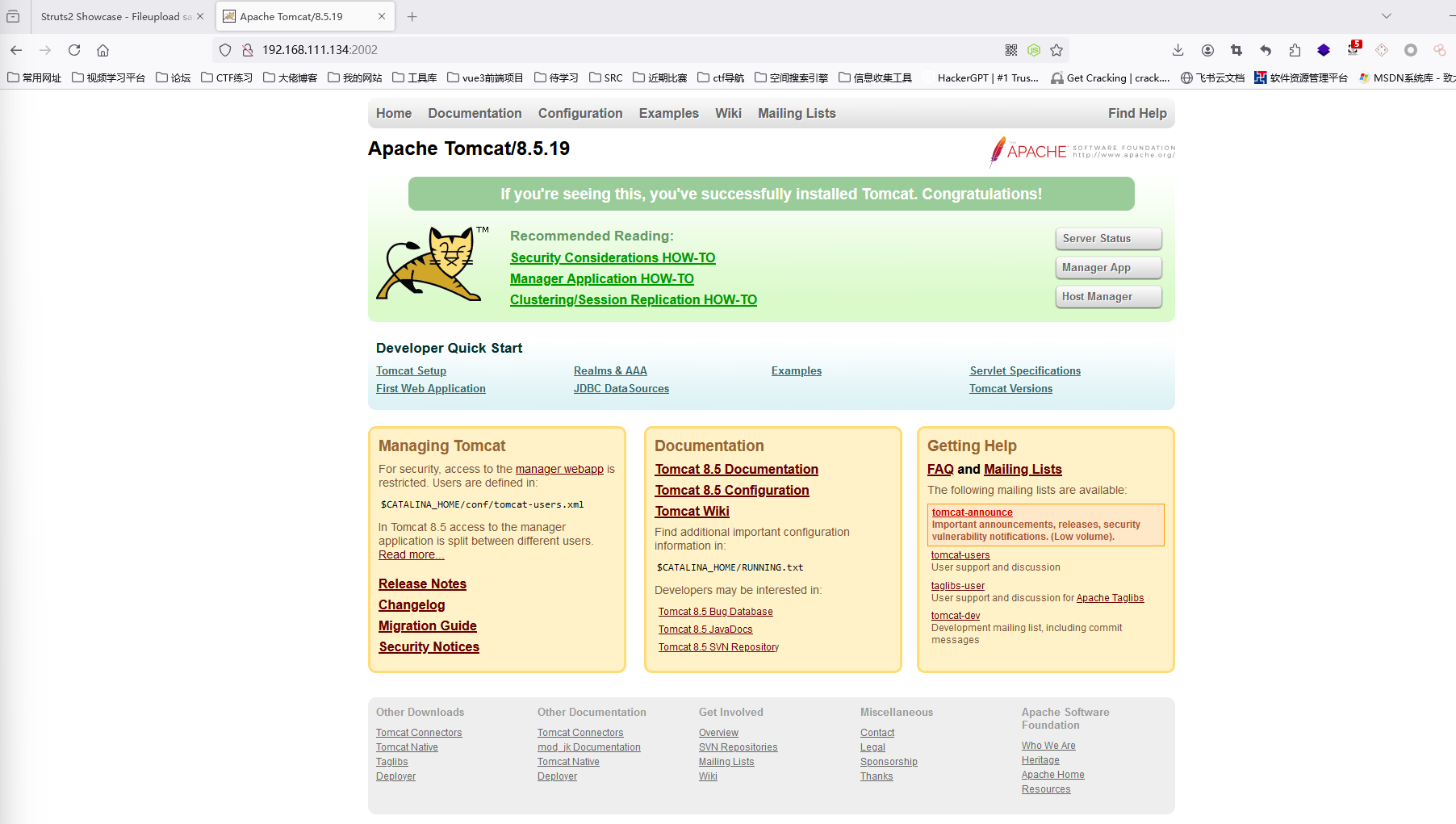Switch to Struts2 Showcase tab
The height and width of the screenshot is (824, 1456).
[116, 16]
